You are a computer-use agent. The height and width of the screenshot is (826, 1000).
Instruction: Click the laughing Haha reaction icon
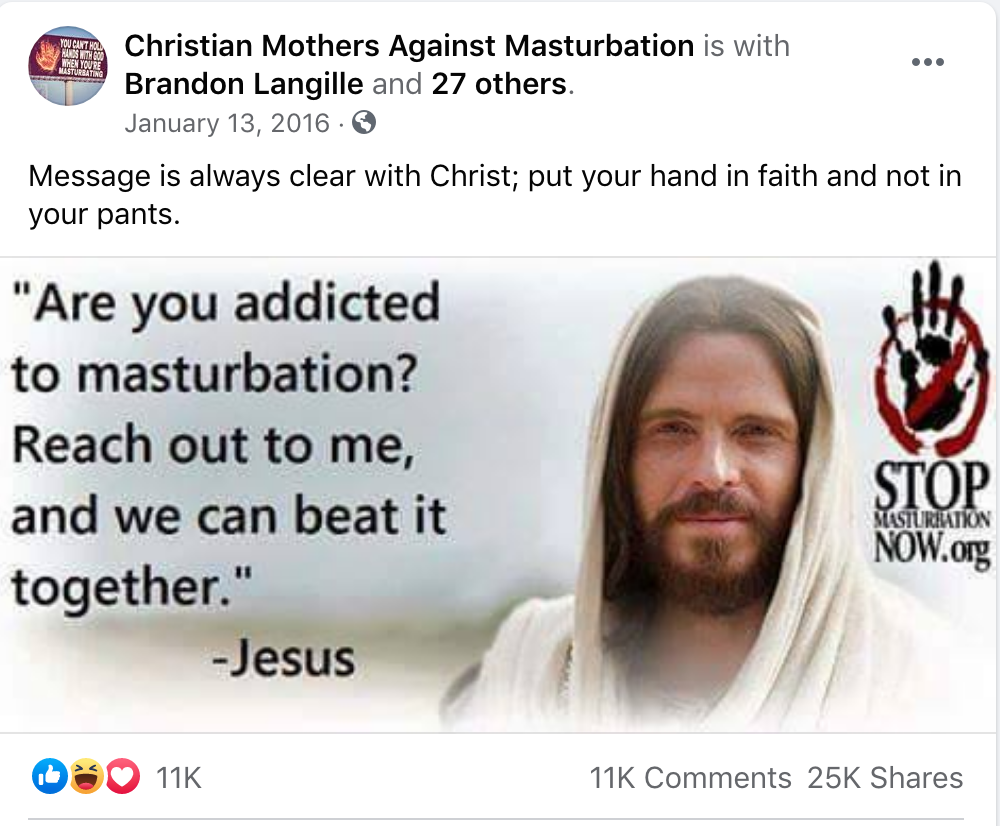(x=86, y=776)
